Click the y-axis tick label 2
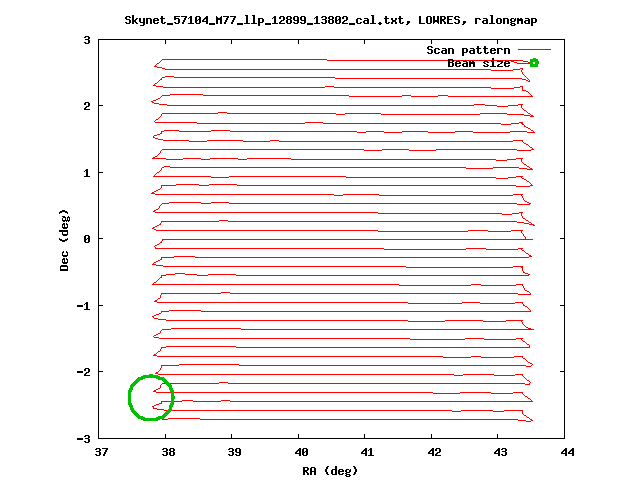This screenshot has width=640, height=480. 88,106
